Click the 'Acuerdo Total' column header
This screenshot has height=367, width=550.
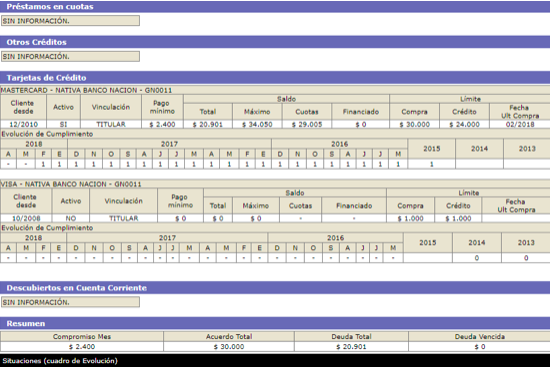click(229, 336)
